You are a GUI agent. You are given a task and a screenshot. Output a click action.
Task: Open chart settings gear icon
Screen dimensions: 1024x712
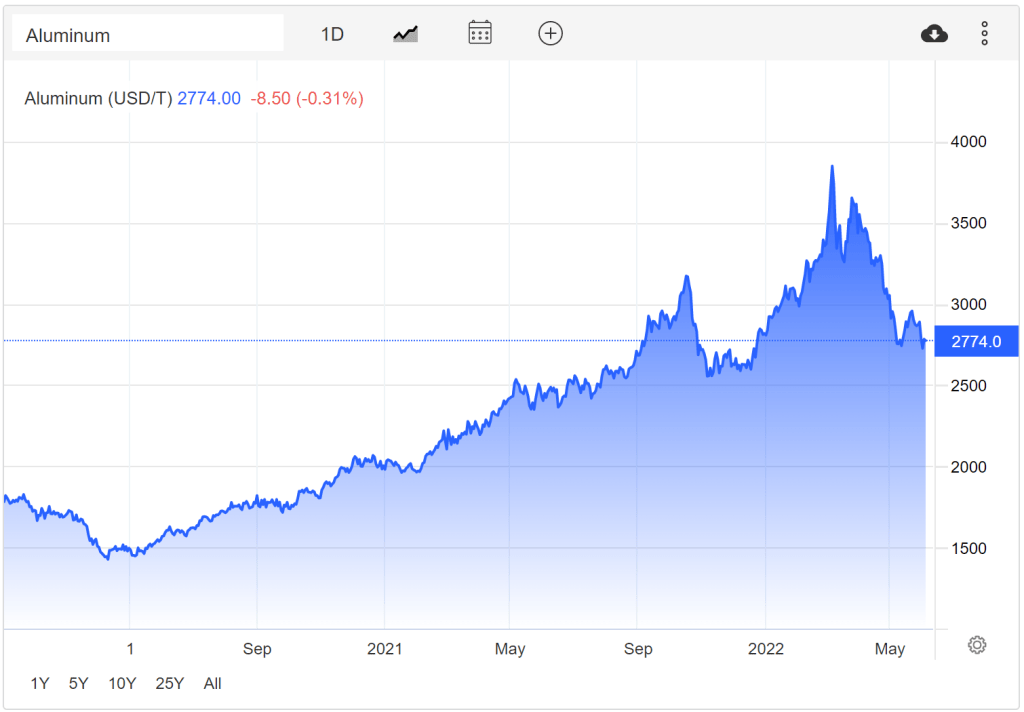977,645
